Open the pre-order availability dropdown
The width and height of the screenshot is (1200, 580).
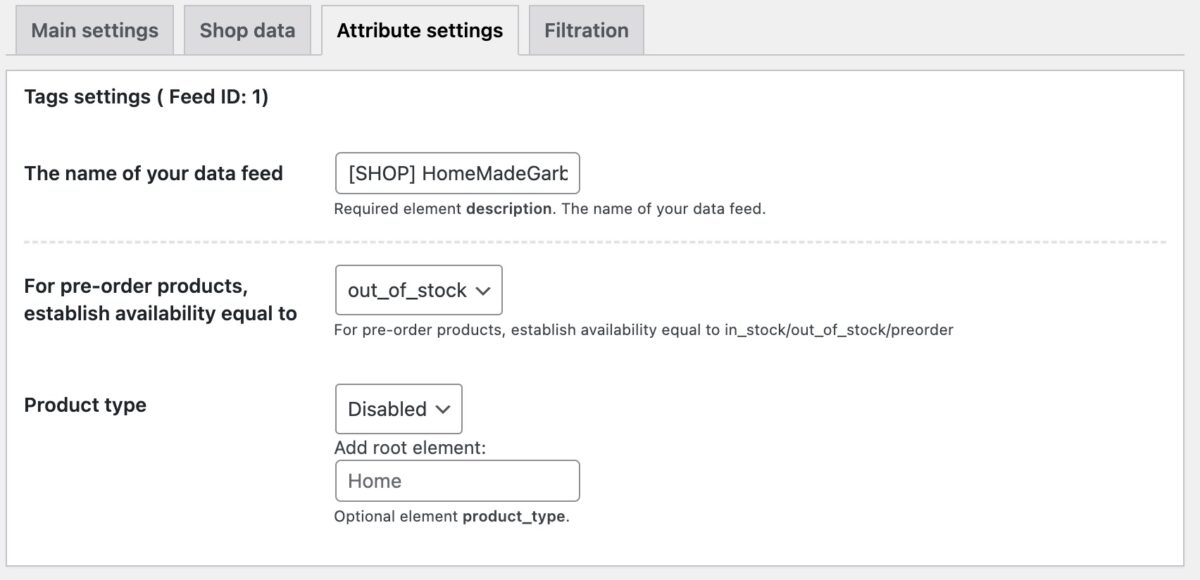click(418, 289)
